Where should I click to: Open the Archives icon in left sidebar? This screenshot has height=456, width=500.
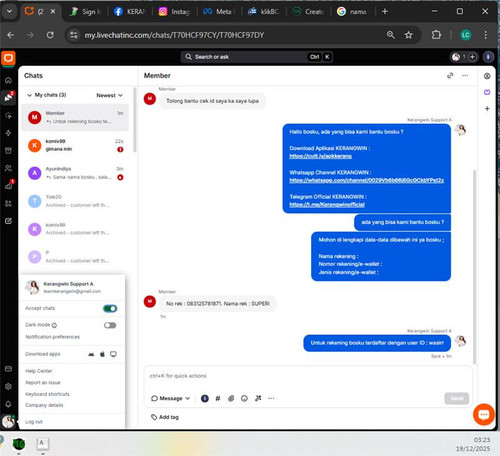[9, 151]
